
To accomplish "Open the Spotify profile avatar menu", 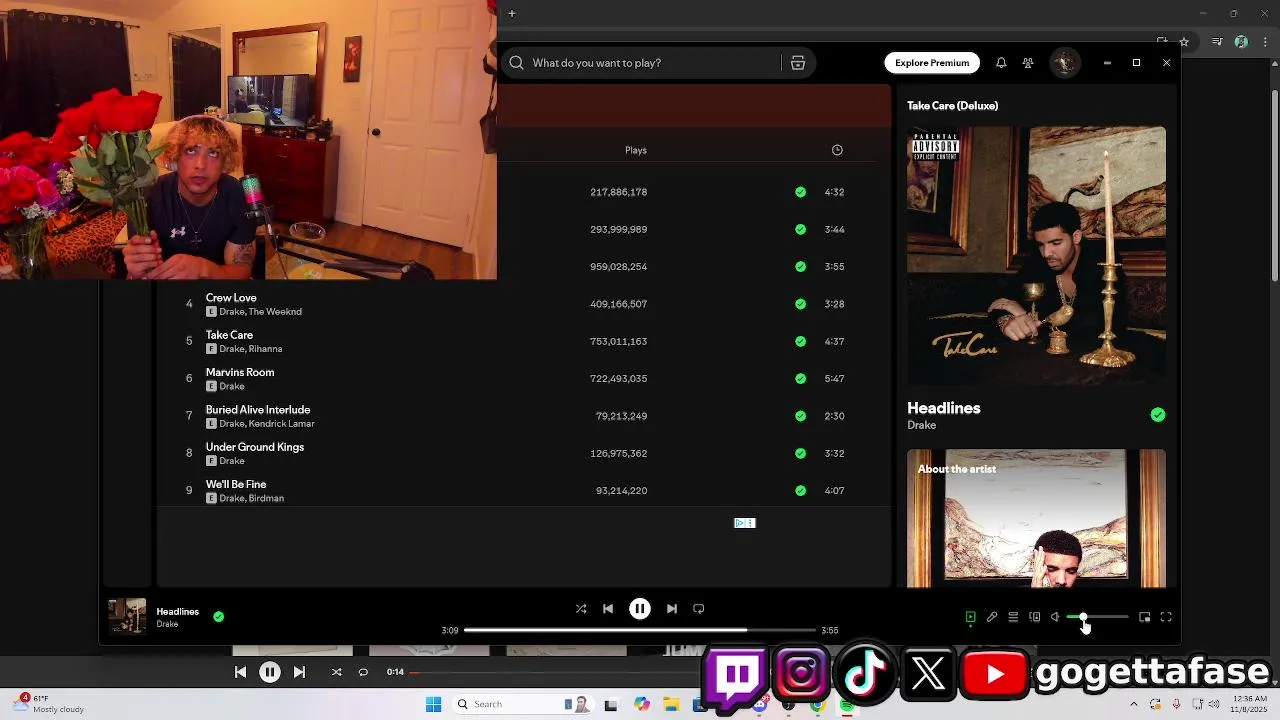I will (x=1065, y=63).
